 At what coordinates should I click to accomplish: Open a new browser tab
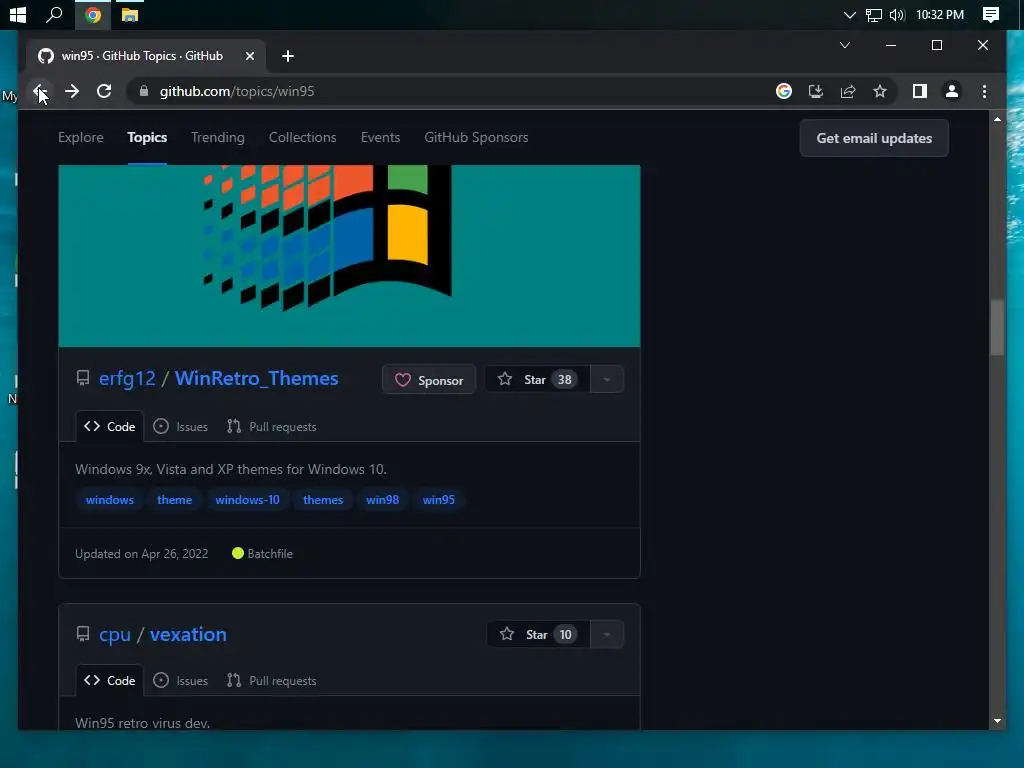click(x=288, y=56)
